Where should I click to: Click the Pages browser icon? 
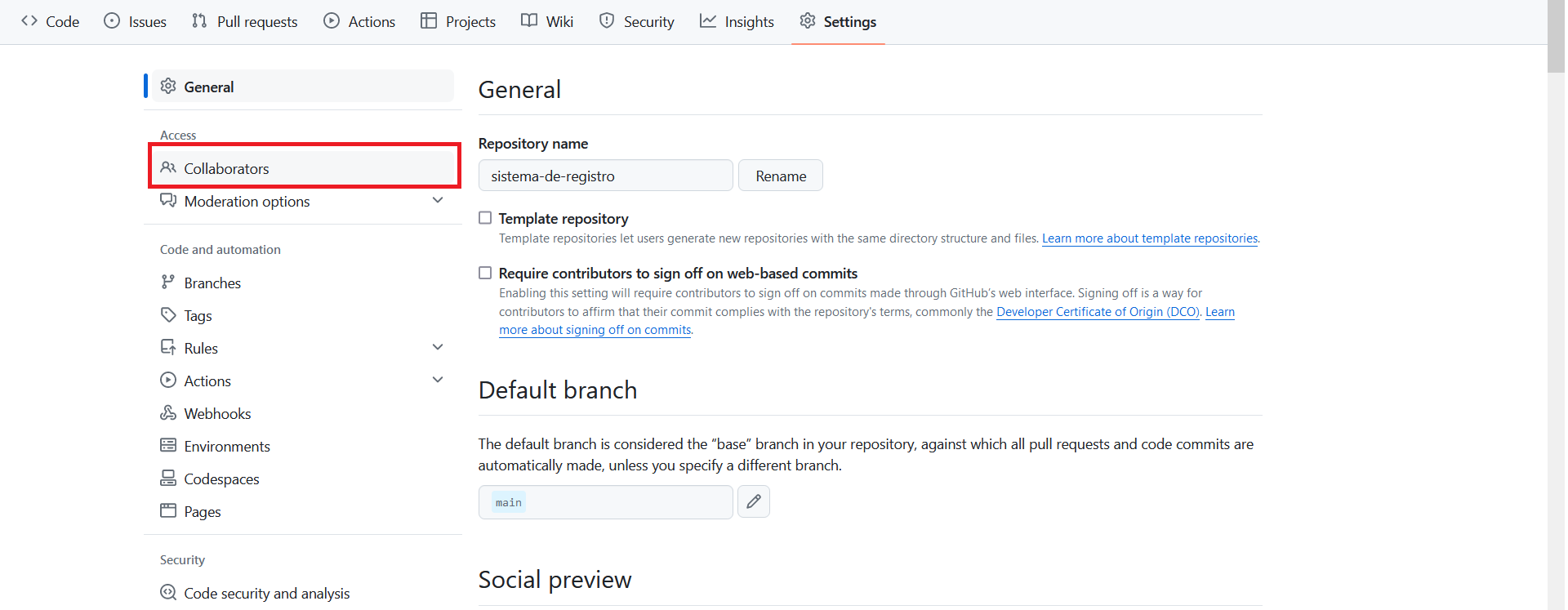point(168,511)
